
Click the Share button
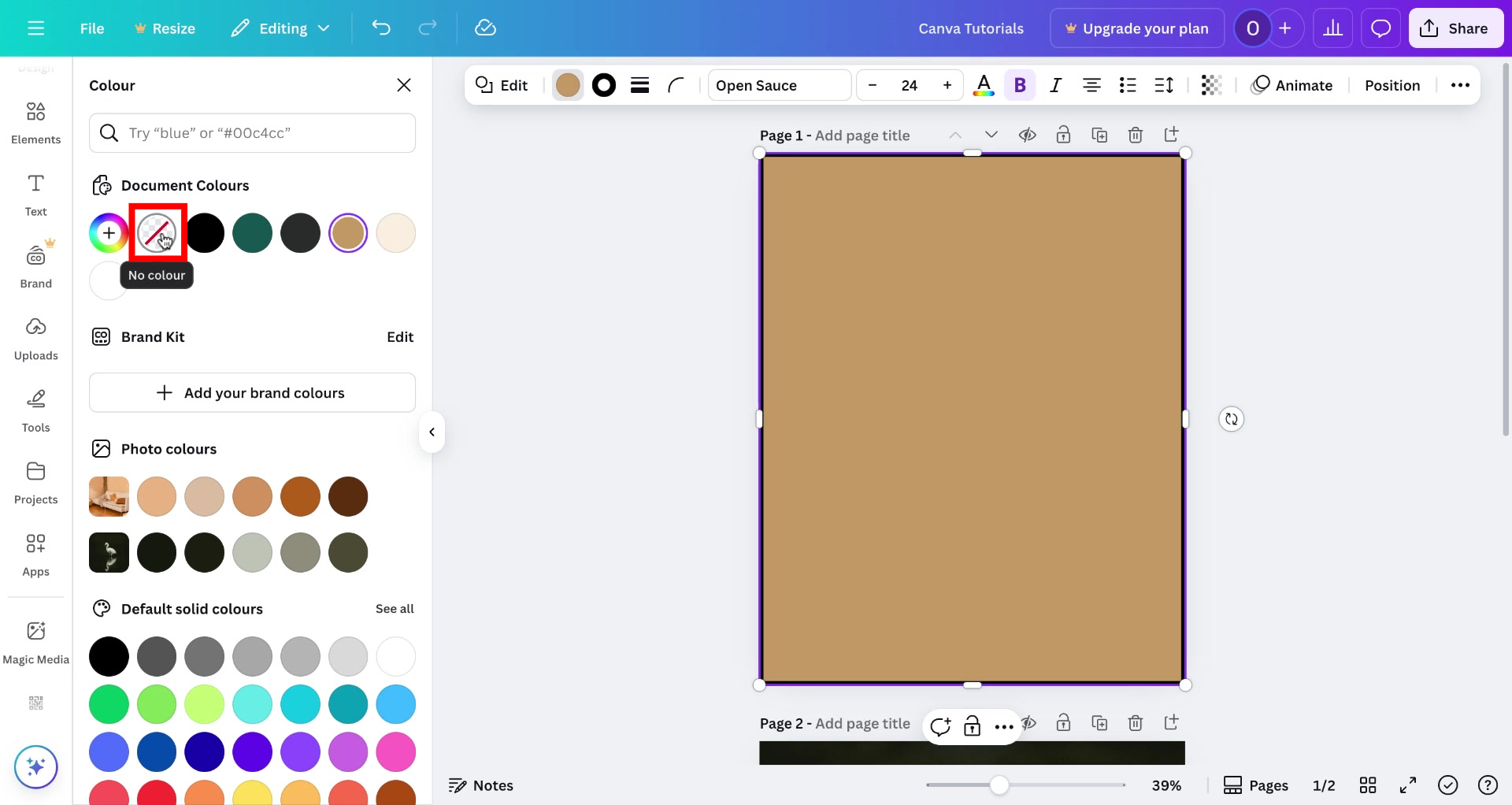(1455, 28)
